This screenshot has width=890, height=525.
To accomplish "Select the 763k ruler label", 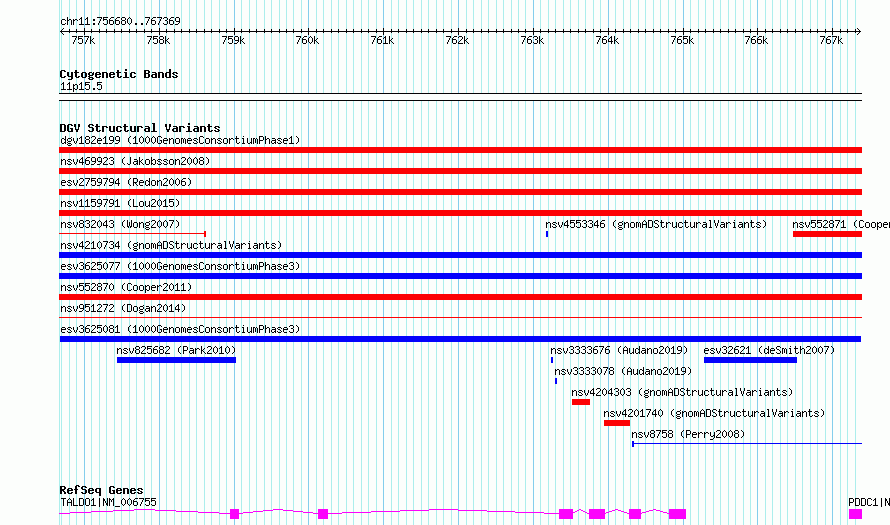I will [x=532, y=41].
